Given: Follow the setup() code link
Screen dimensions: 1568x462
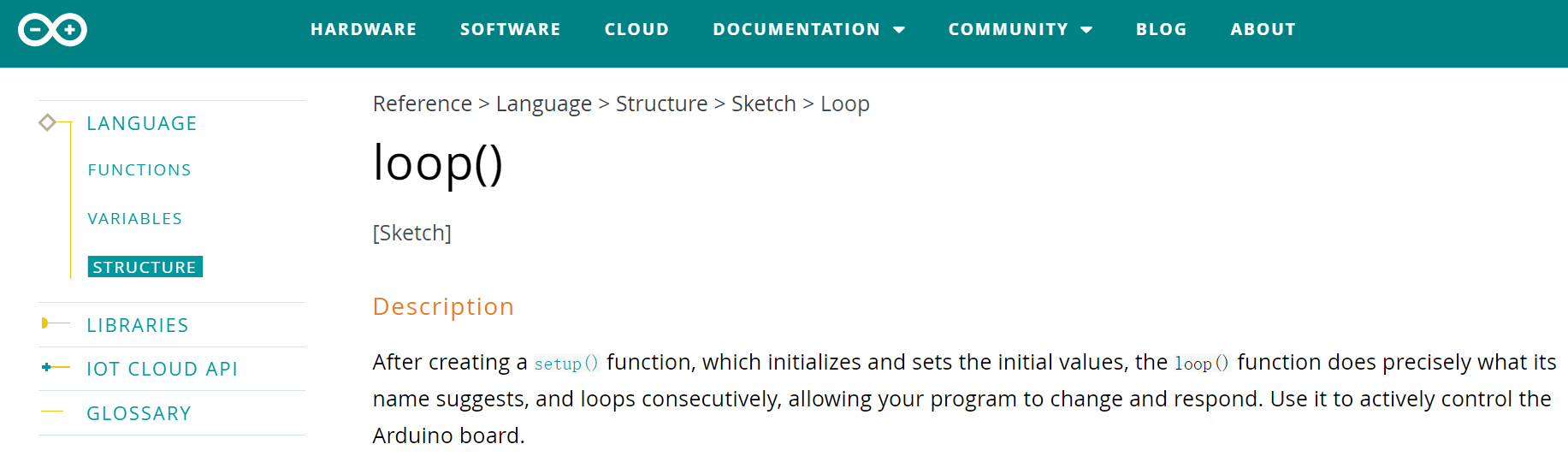Looking at the screenshot, I should click(x=566, y=364).
